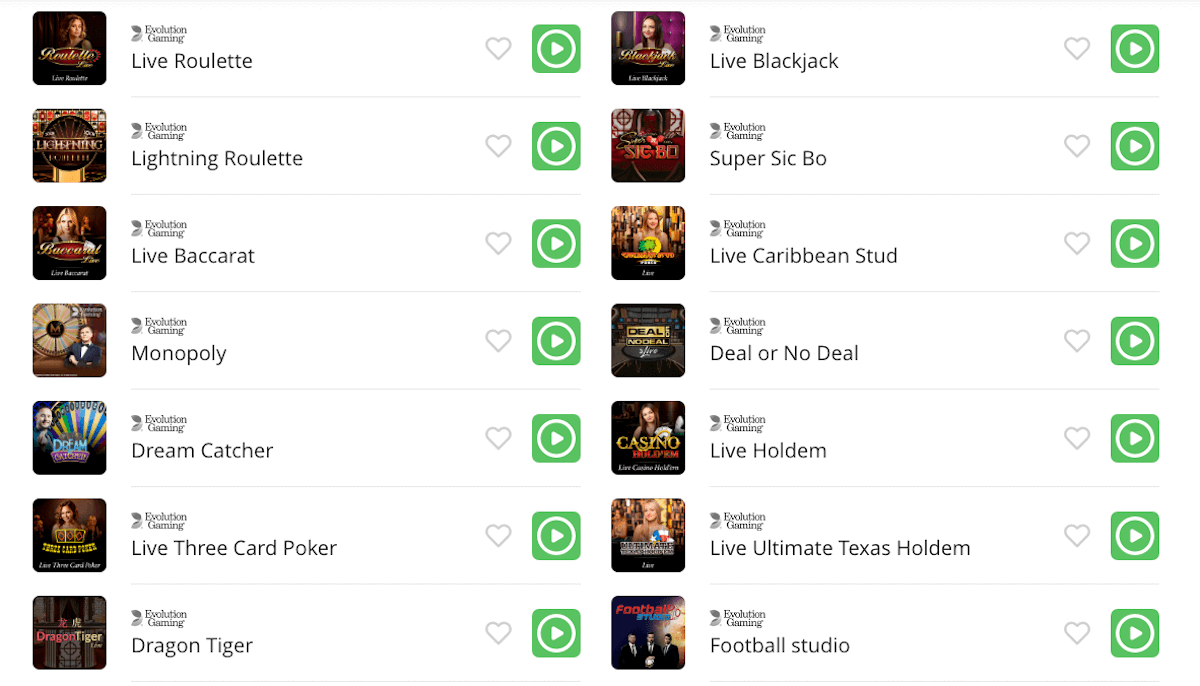
Task: Click the Football studio game title
Action: 780,646
